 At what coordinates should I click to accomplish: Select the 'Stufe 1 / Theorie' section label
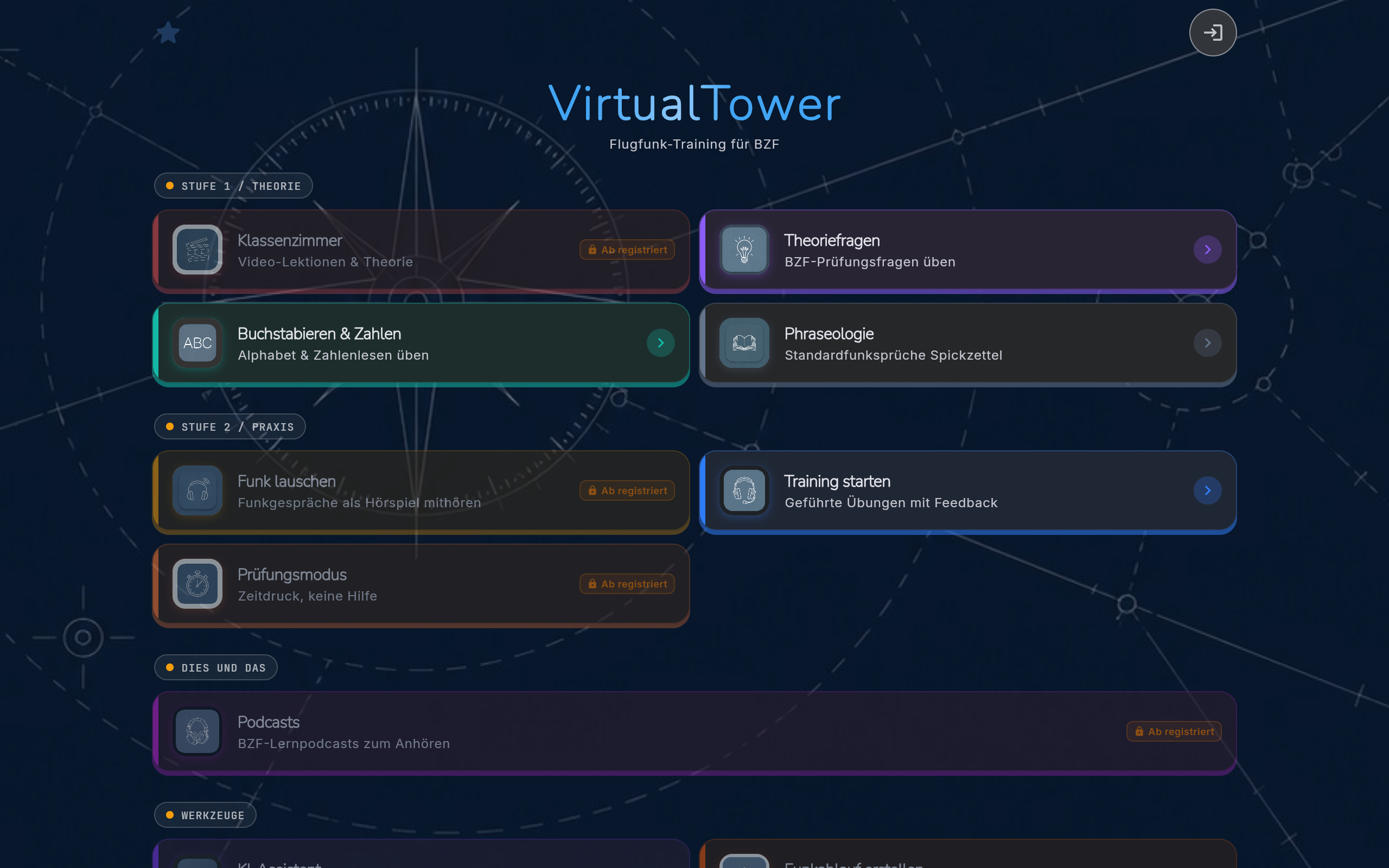click(233, 186)
